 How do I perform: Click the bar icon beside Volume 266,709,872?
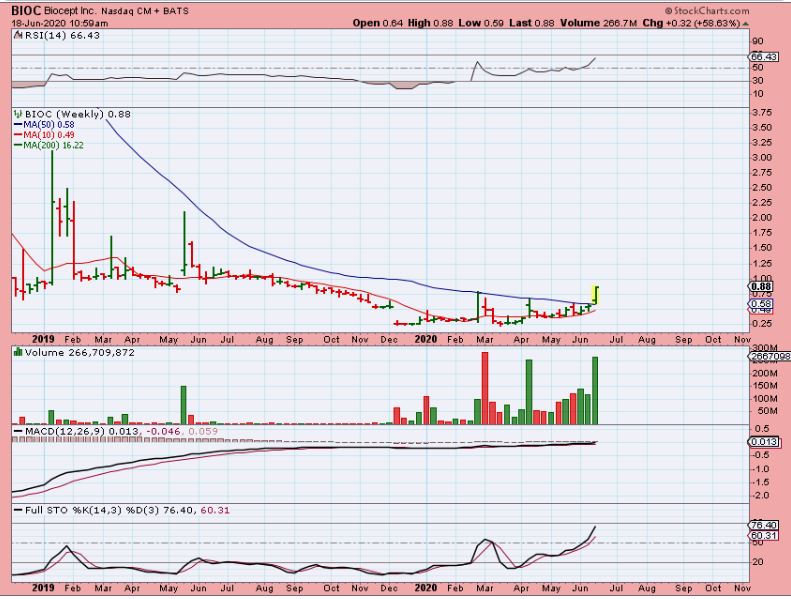coord(18,352)
